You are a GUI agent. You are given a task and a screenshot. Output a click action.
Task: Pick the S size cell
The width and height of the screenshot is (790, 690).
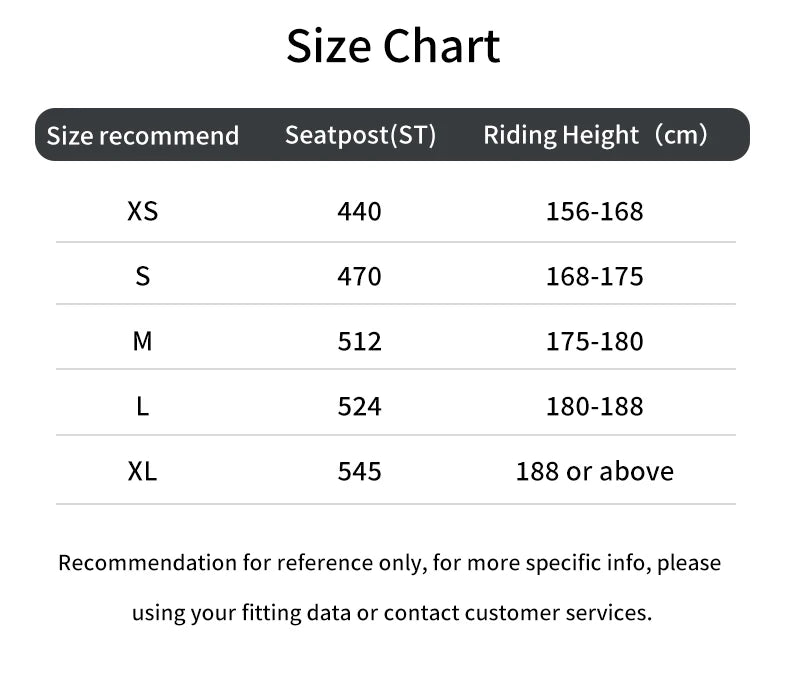tap(143, 276)
